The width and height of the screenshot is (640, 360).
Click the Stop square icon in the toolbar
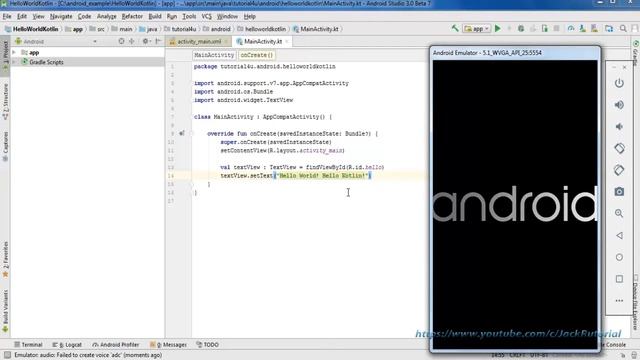(x=556, y=29)
